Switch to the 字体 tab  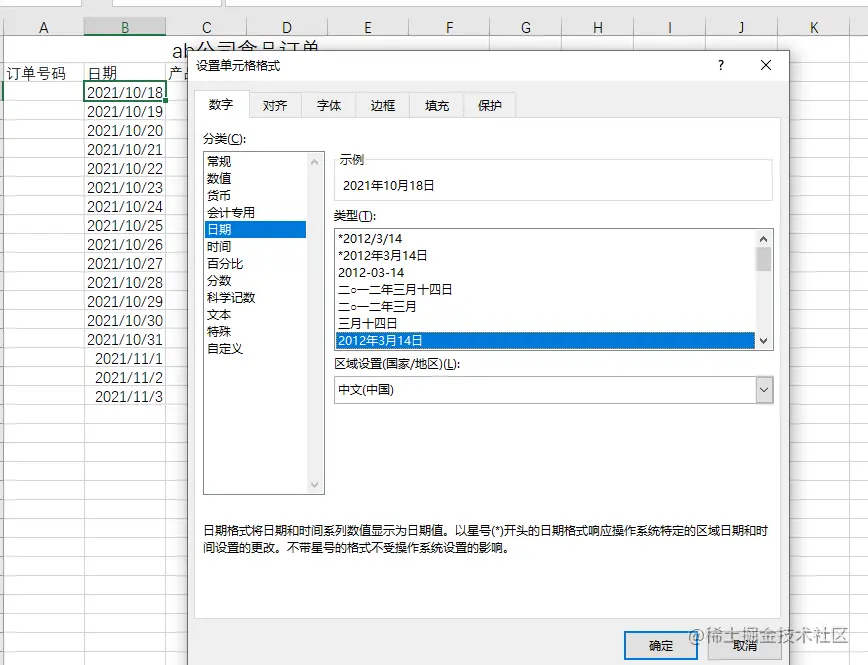329,105
